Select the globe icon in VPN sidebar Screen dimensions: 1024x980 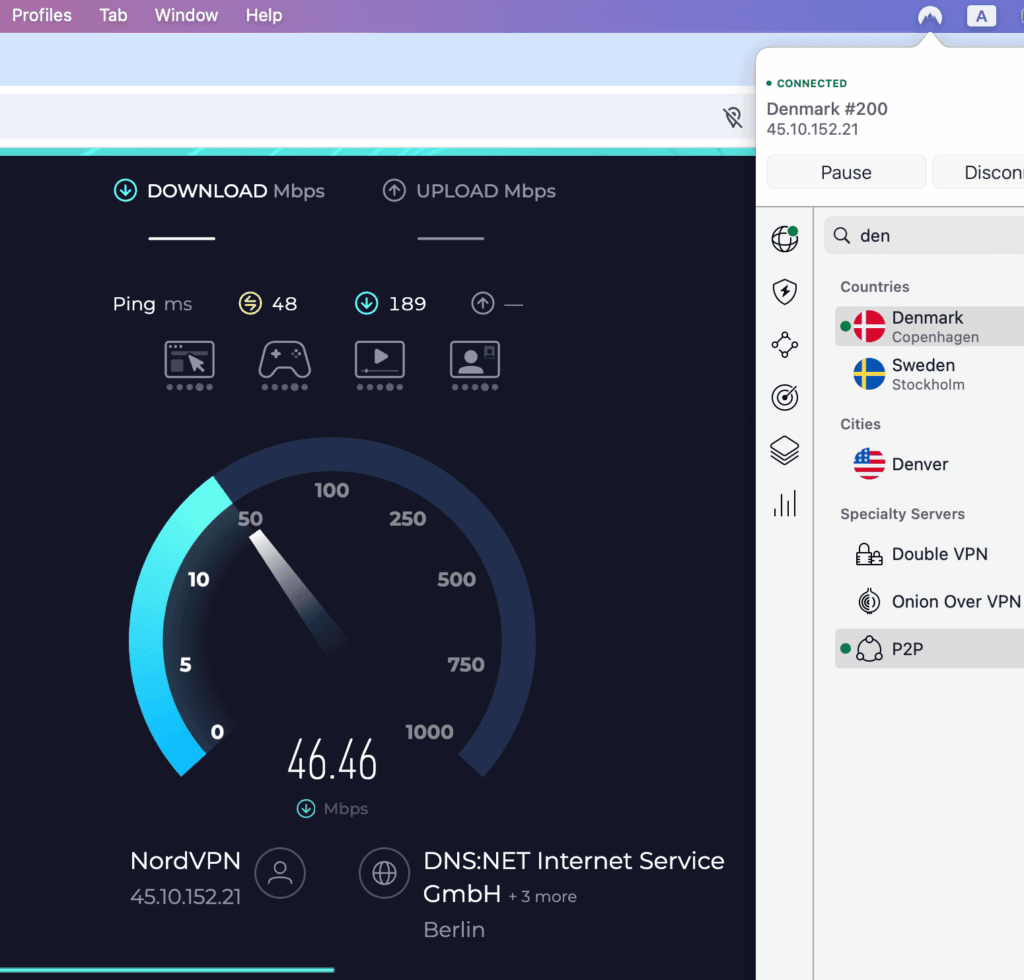pos(785,239)
